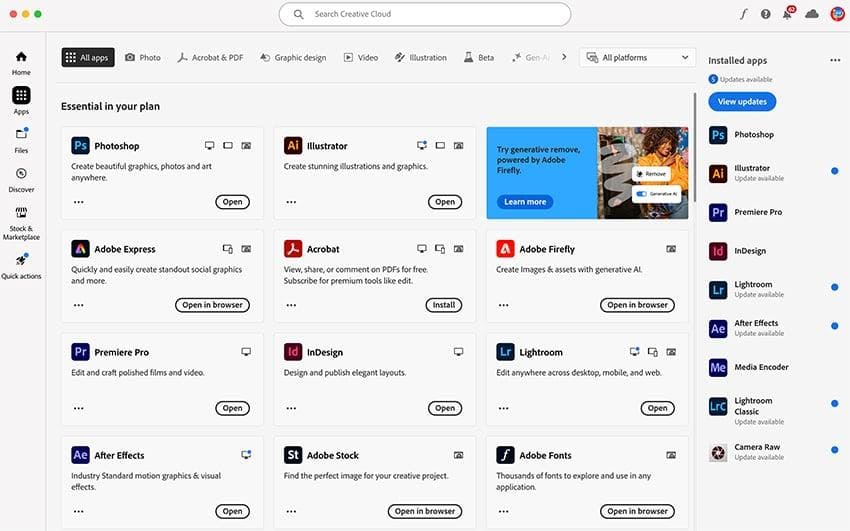850x531 pixels.
Task: Open Photoshop from its card
Action: [233, 202]
